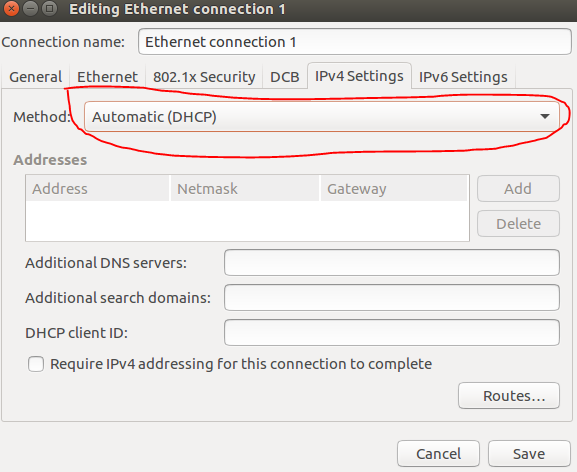
Task: Focus the Connection name field
Action: point(355,42)
